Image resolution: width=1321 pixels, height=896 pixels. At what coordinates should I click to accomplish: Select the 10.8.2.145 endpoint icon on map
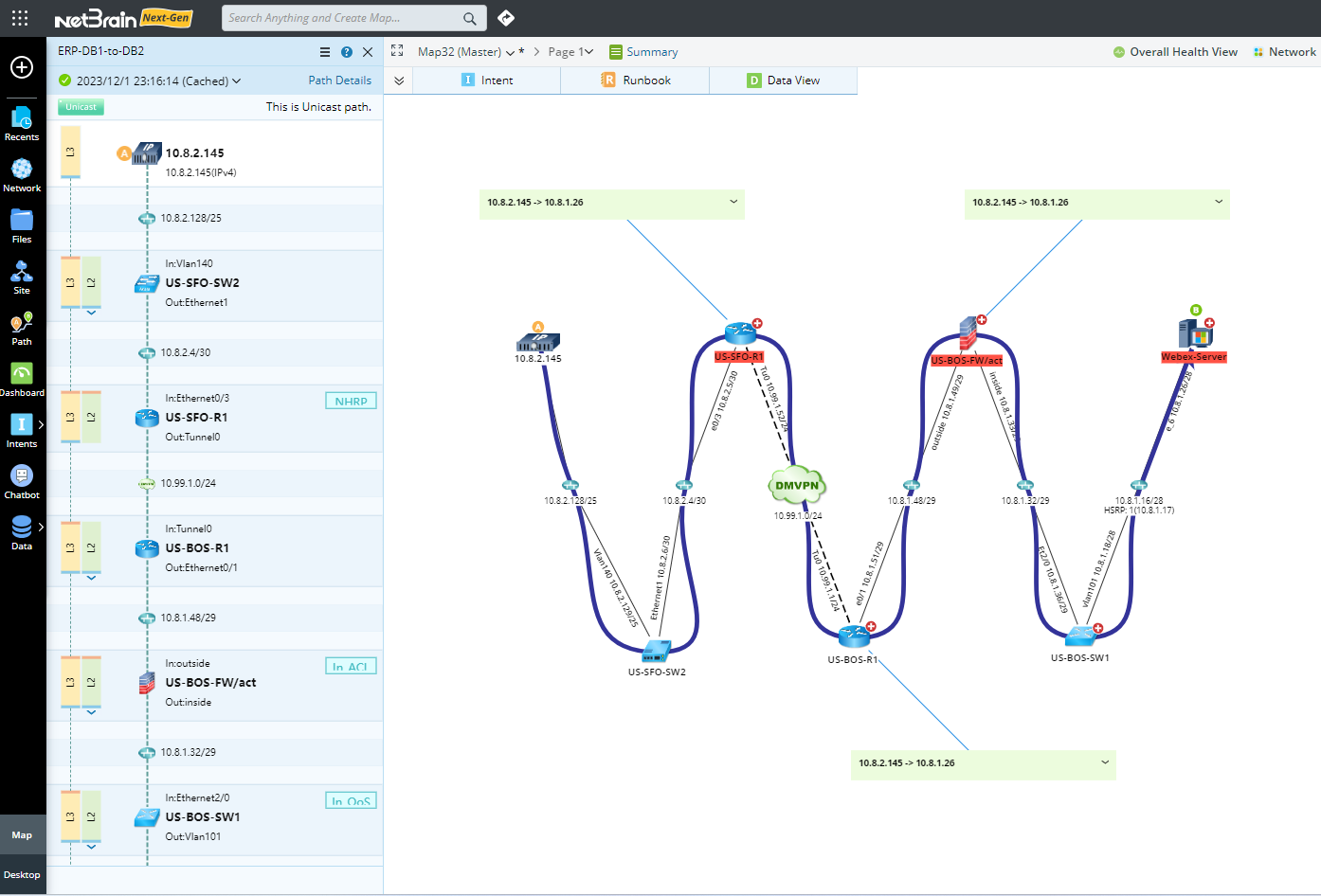(538, 342)
